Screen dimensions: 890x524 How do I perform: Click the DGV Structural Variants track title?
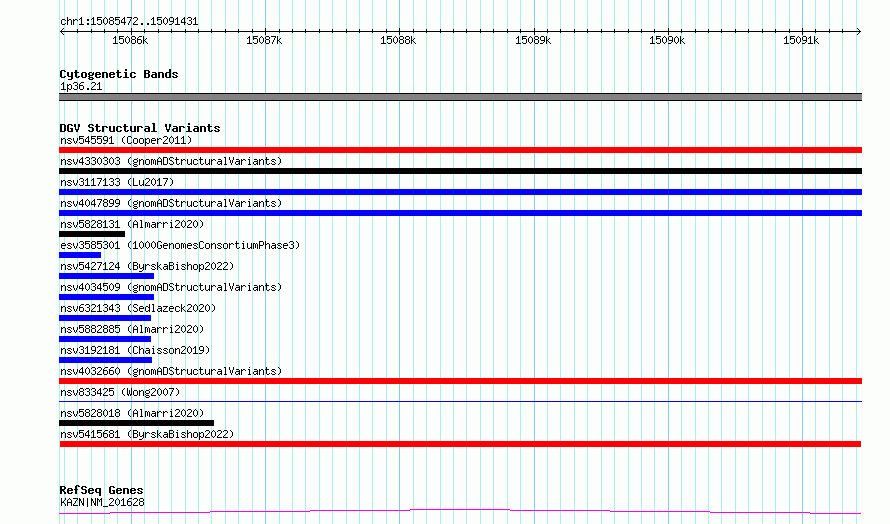tap(140, 128)
